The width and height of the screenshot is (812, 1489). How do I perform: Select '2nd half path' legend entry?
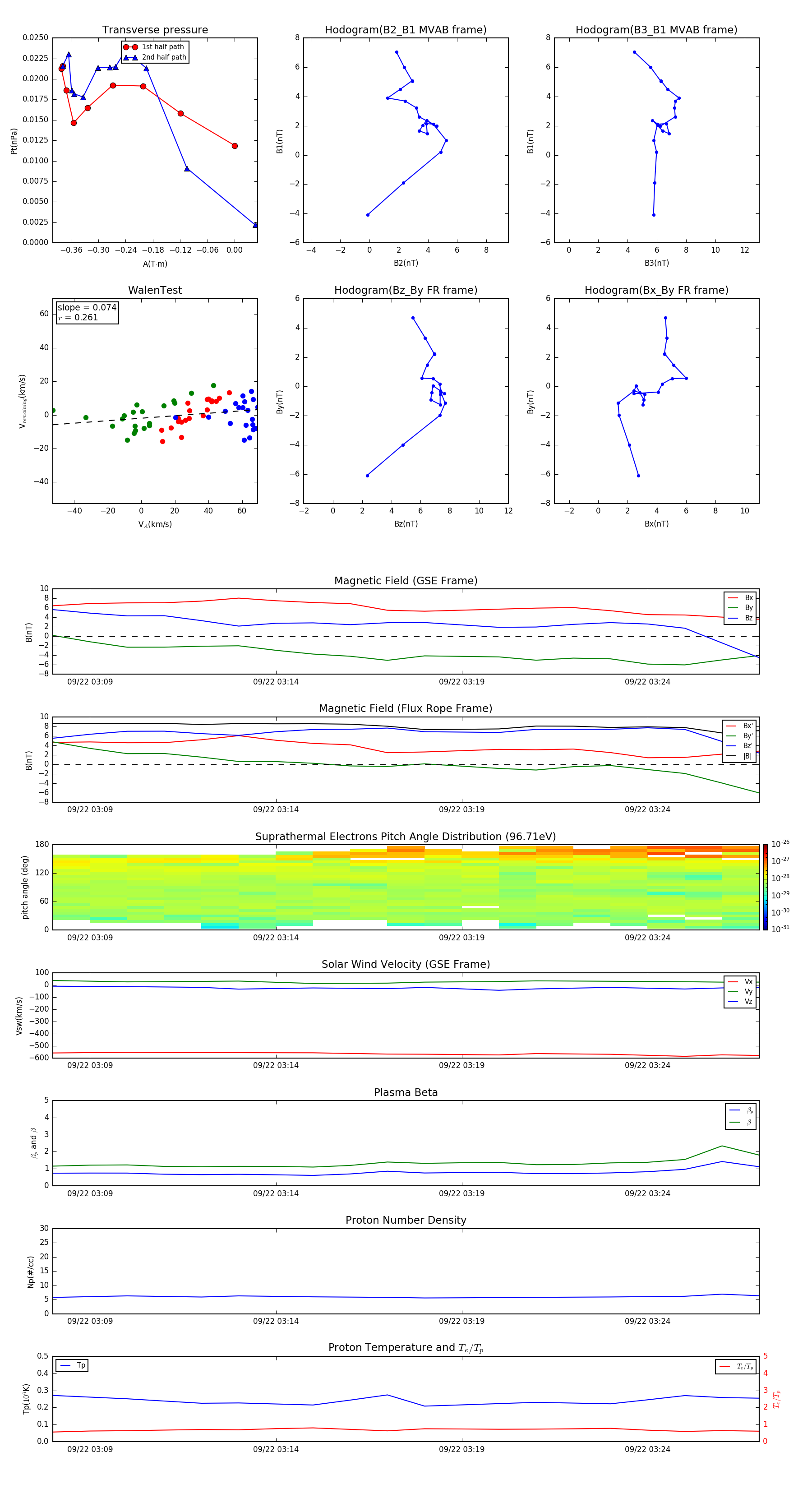[x=155, y=57]
